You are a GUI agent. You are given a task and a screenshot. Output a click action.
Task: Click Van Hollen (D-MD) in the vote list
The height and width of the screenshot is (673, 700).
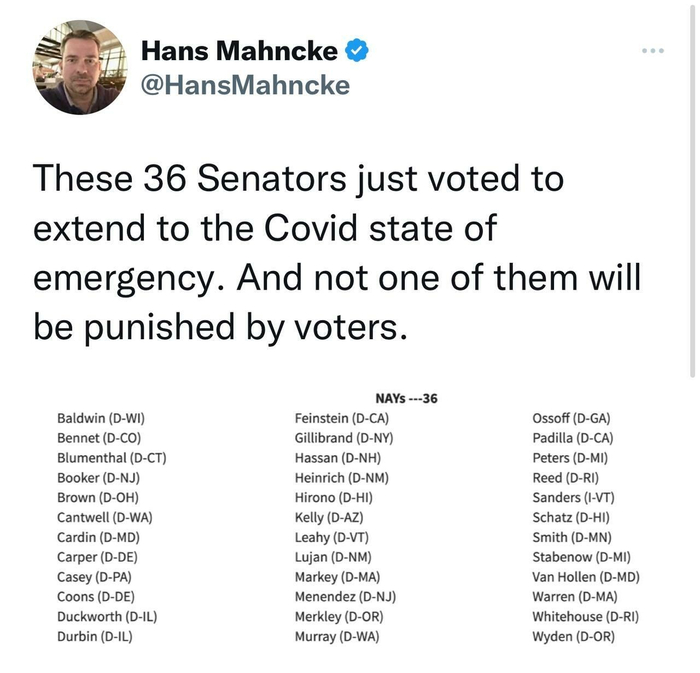586,576
